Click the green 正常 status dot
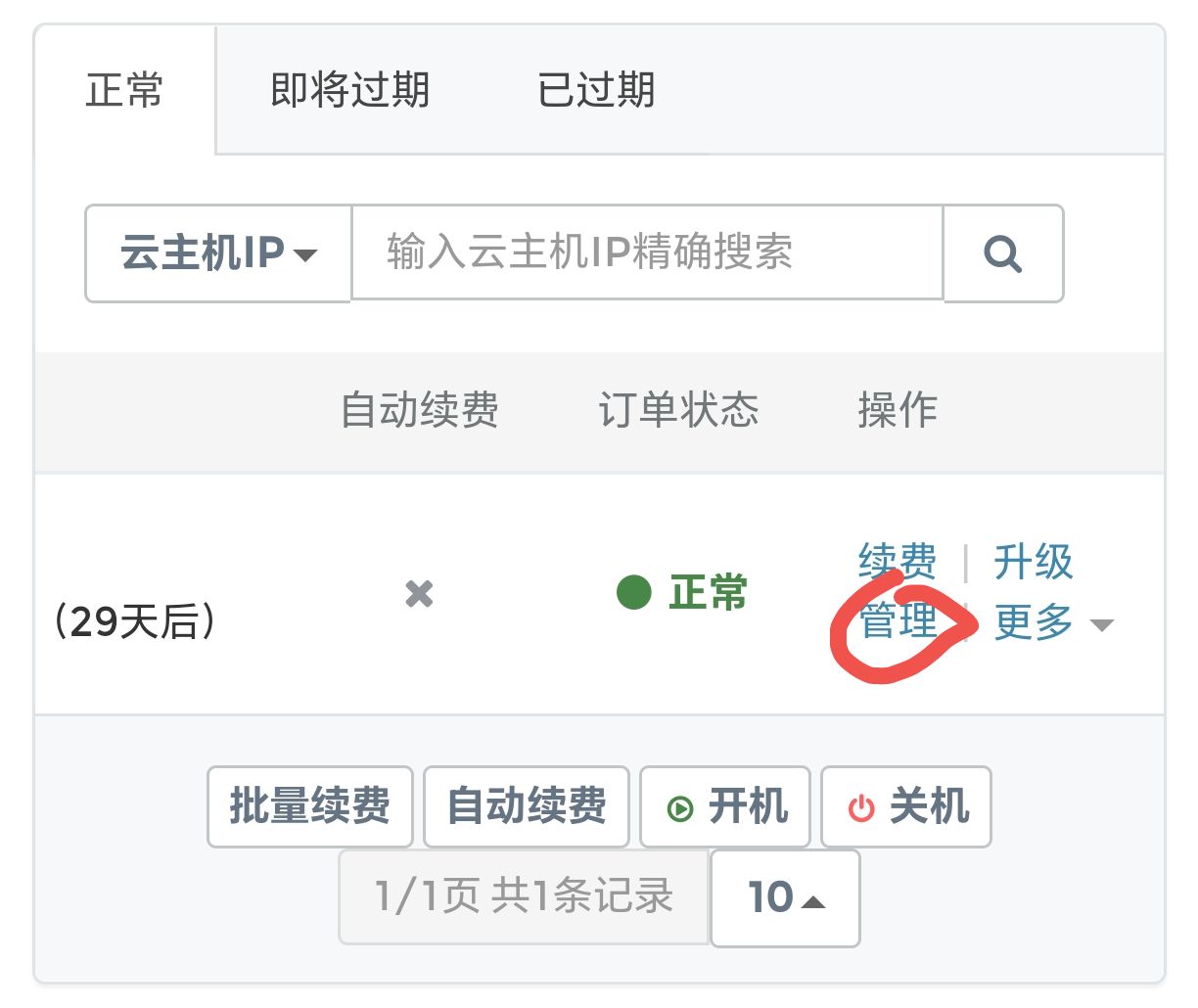The width and height of the screenshot is (1198, 1008). (x=634, y=592)
